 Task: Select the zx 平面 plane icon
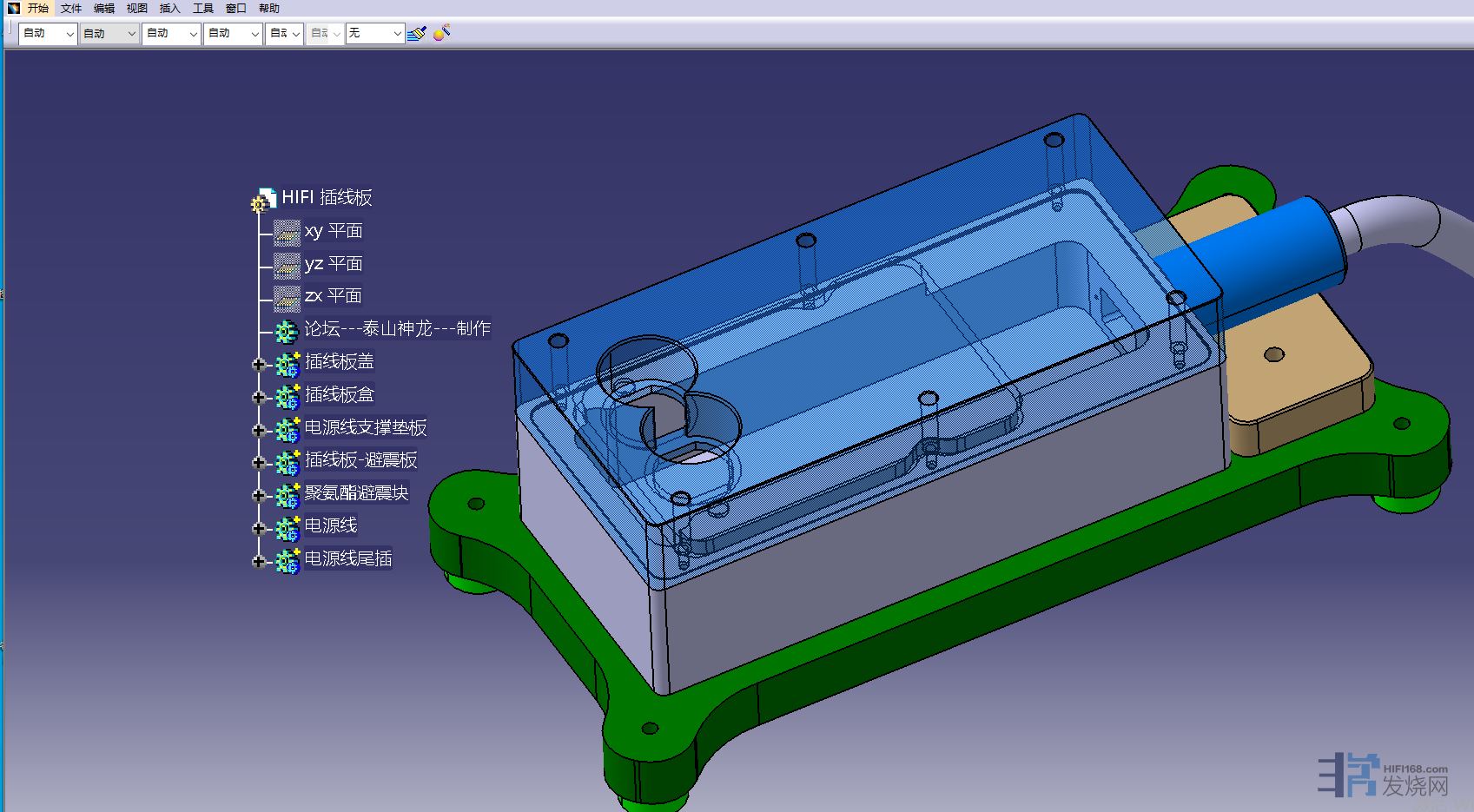286,297
